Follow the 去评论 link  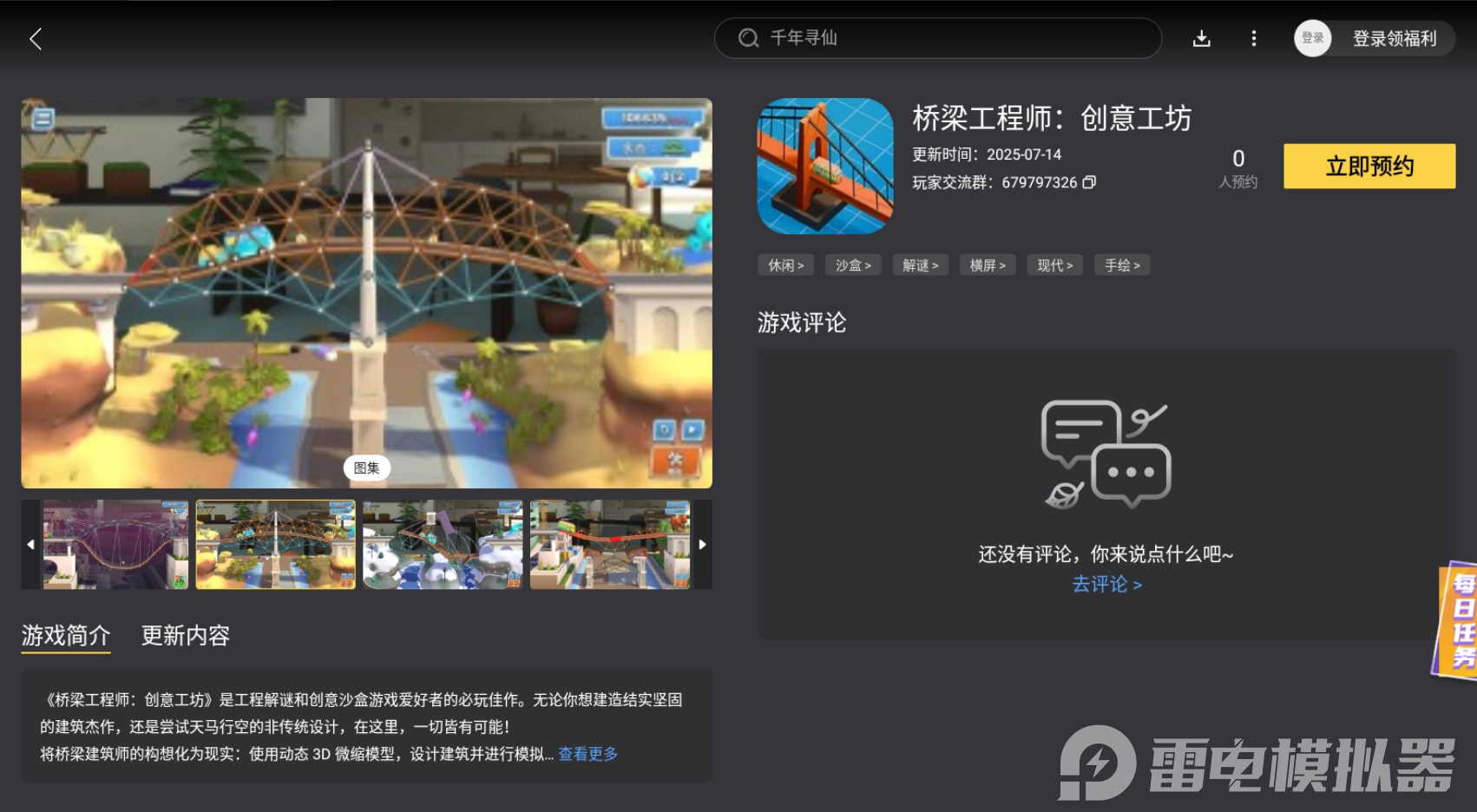[1106, 585]
